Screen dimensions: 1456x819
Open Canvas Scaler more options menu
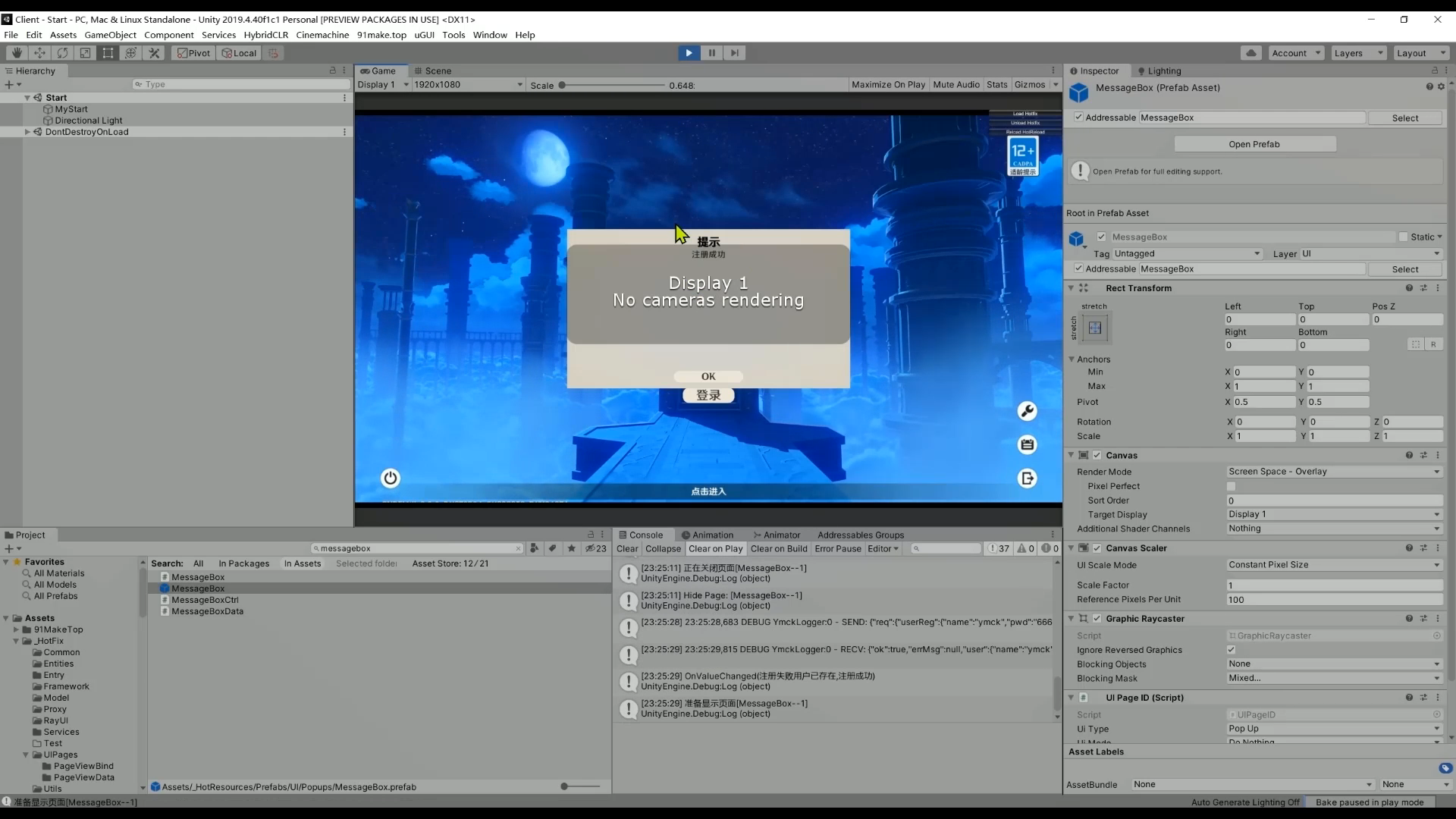tap(1438, 548)
